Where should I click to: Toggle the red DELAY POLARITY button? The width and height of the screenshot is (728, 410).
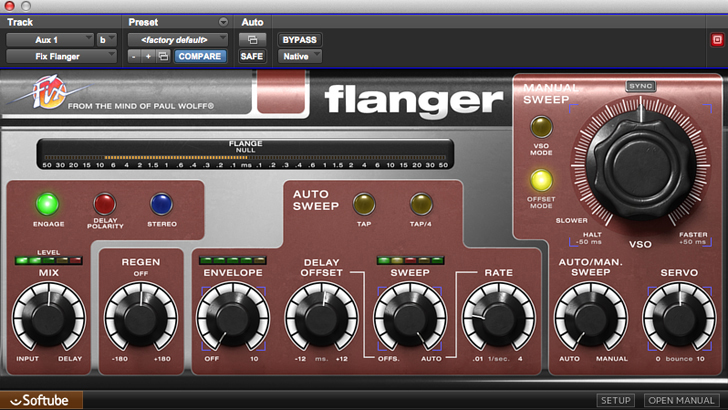pos(104,204)
